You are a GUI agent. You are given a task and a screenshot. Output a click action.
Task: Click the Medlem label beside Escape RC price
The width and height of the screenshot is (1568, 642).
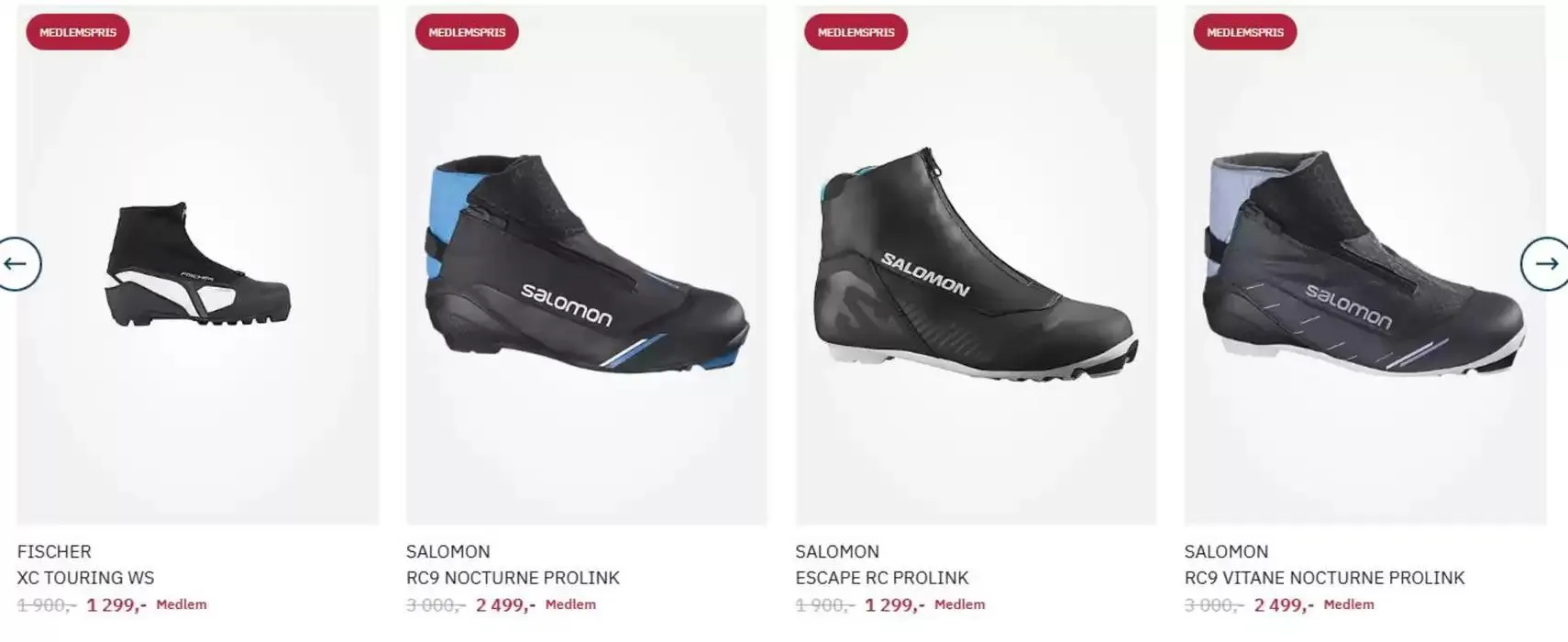[x=959, y=604]
